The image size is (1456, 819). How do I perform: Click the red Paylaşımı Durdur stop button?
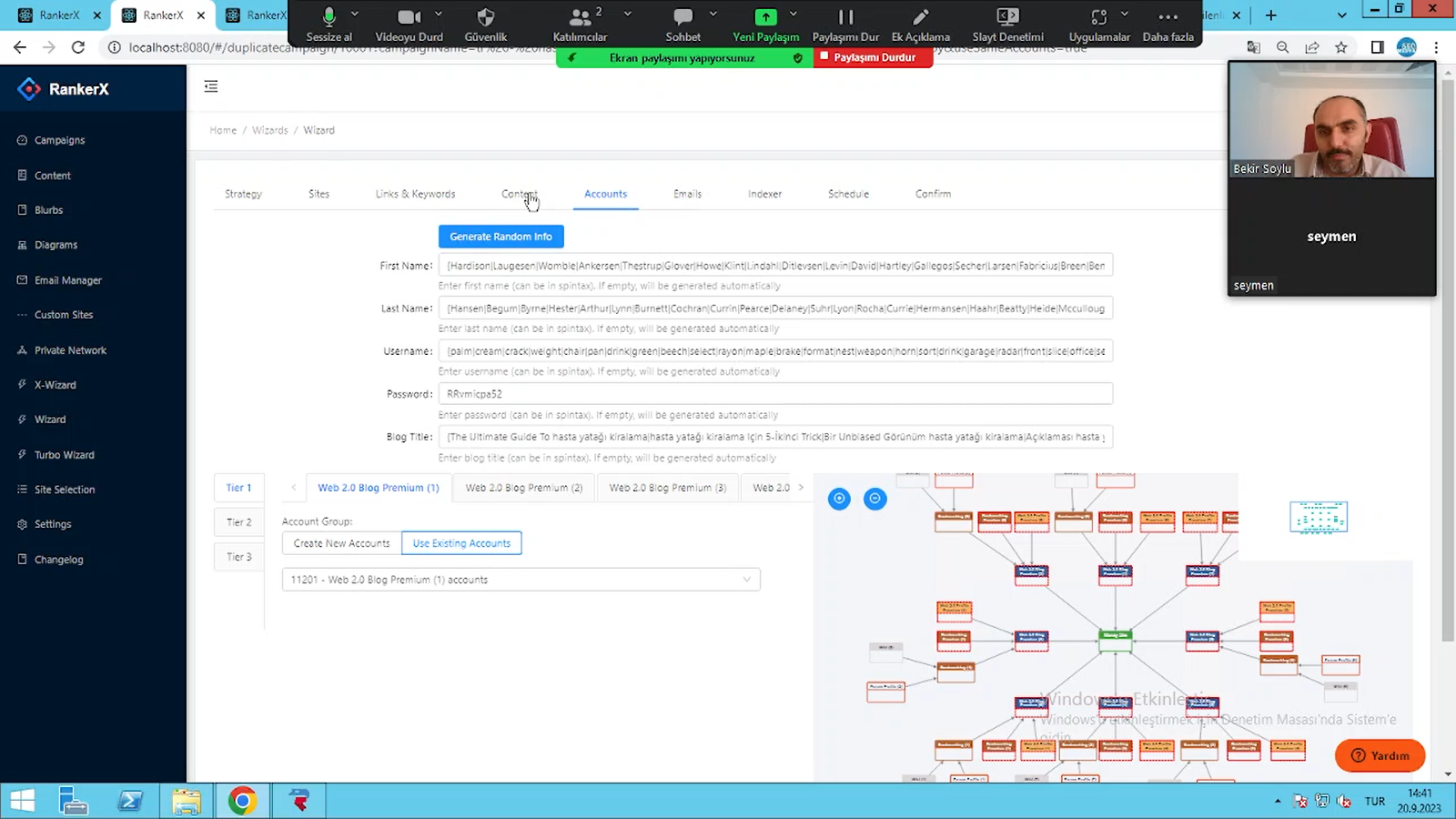pos(873,57)
